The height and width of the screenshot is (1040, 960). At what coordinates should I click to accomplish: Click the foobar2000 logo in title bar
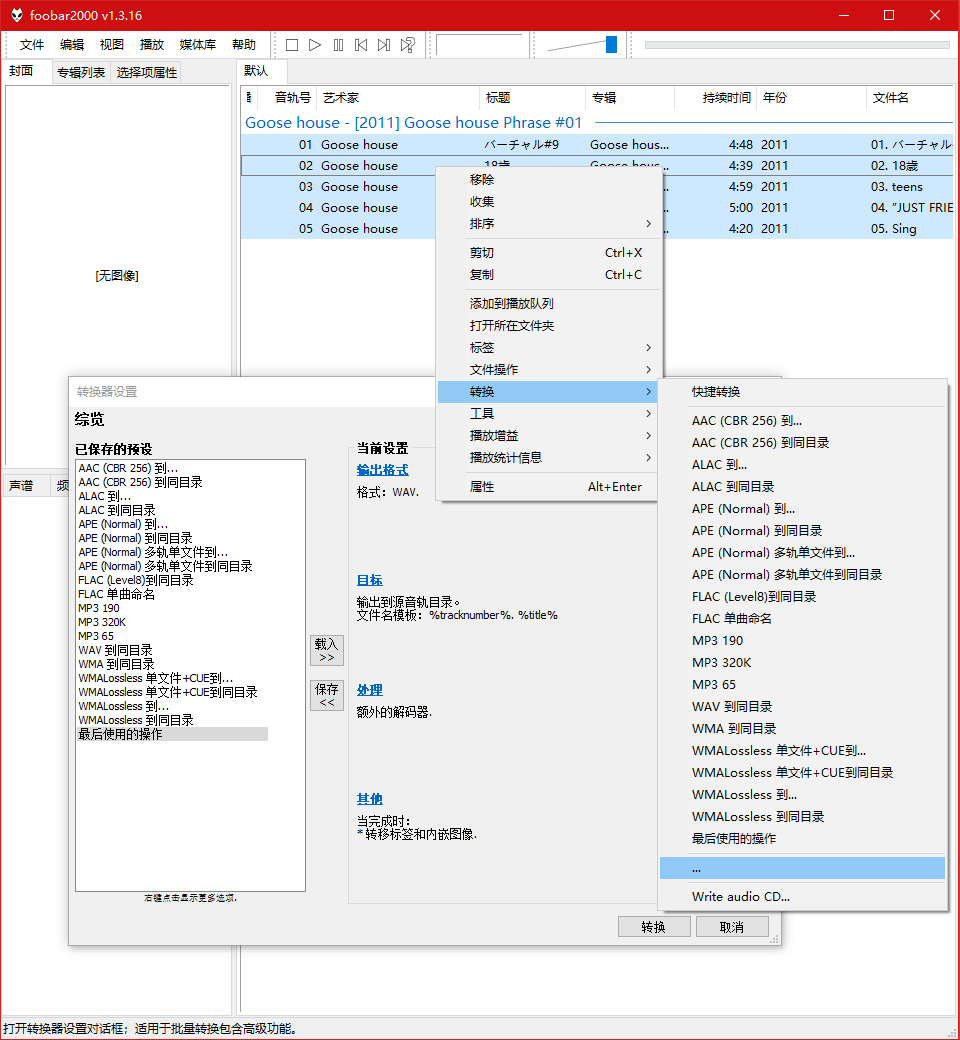coord(16,15)
